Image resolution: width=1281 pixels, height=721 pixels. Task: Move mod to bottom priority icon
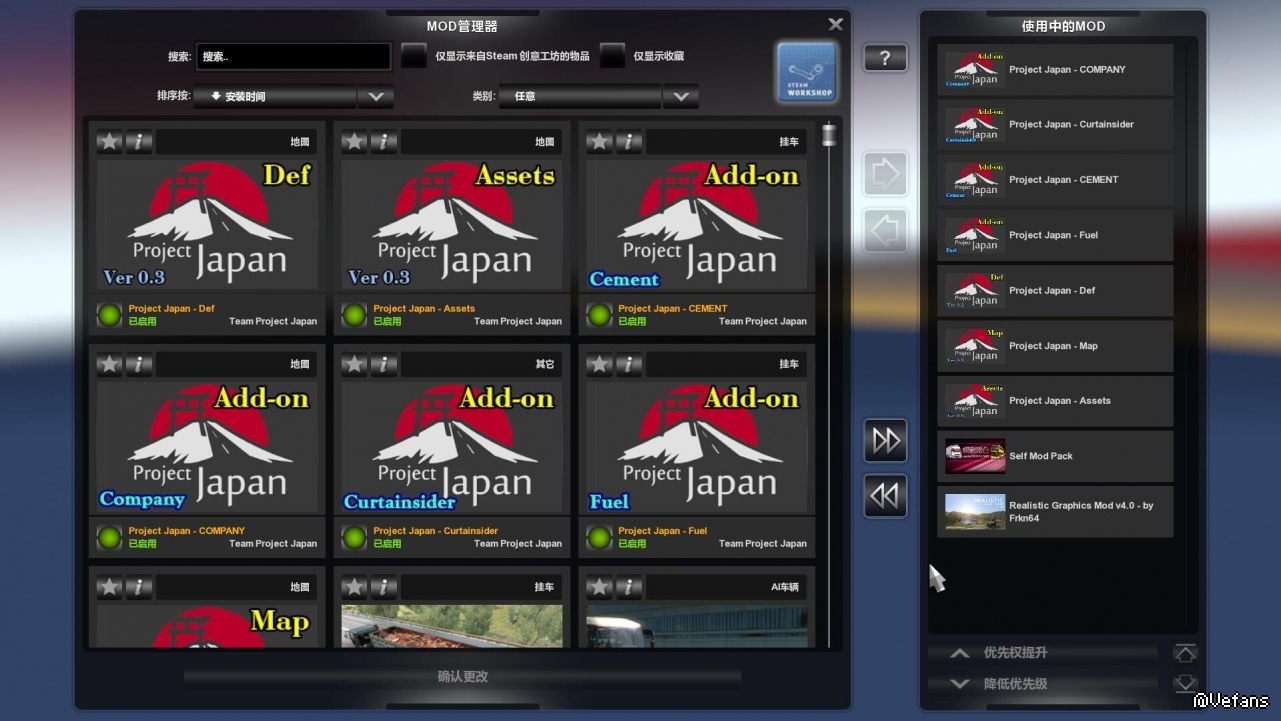point(1185,685)
